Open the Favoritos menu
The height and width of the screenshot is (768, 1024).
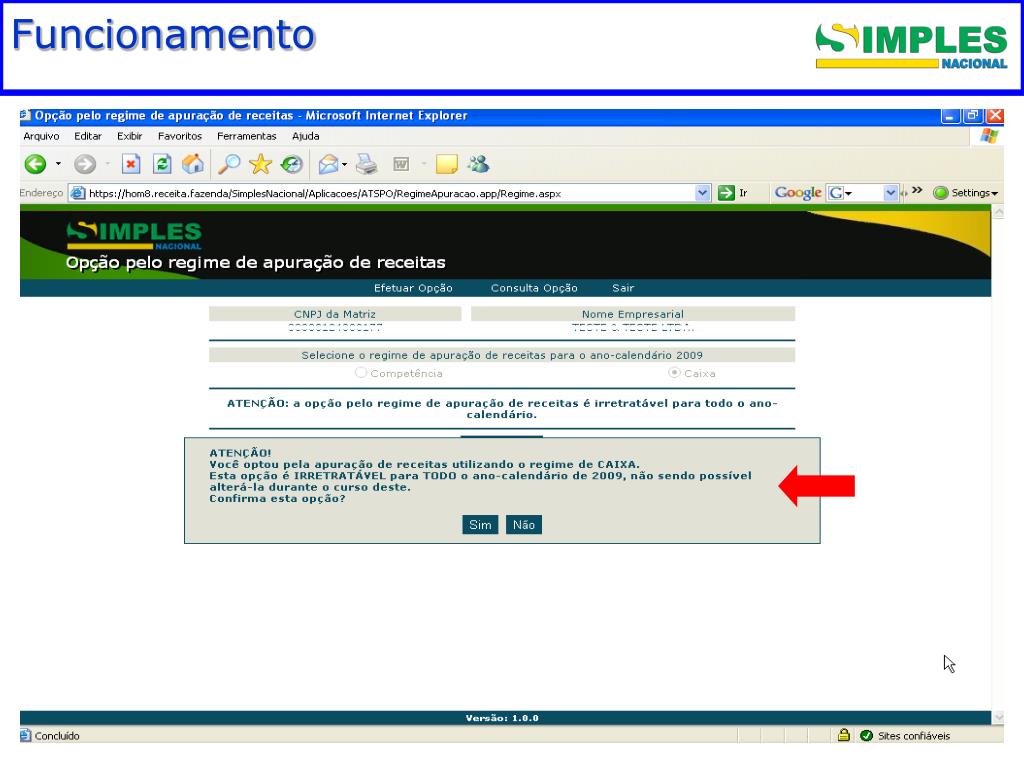click(180, 136)
